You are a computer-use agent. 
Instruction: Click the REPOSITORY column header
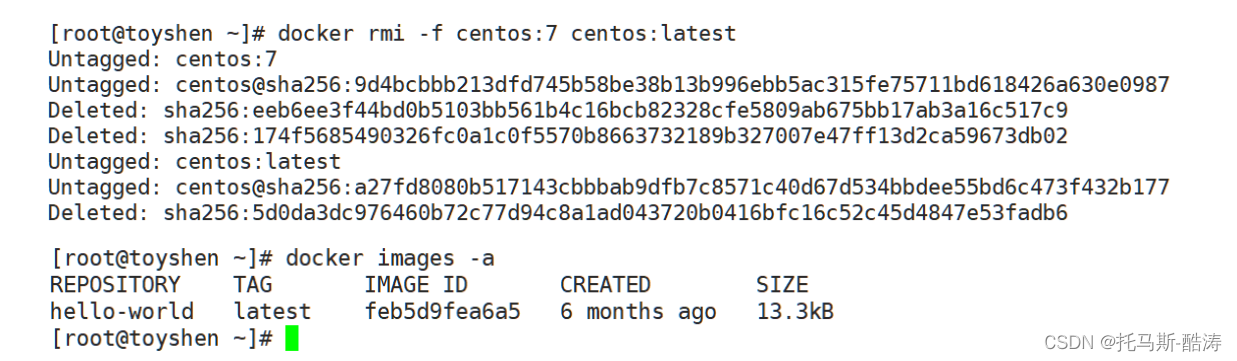click(x=115, y=285)
